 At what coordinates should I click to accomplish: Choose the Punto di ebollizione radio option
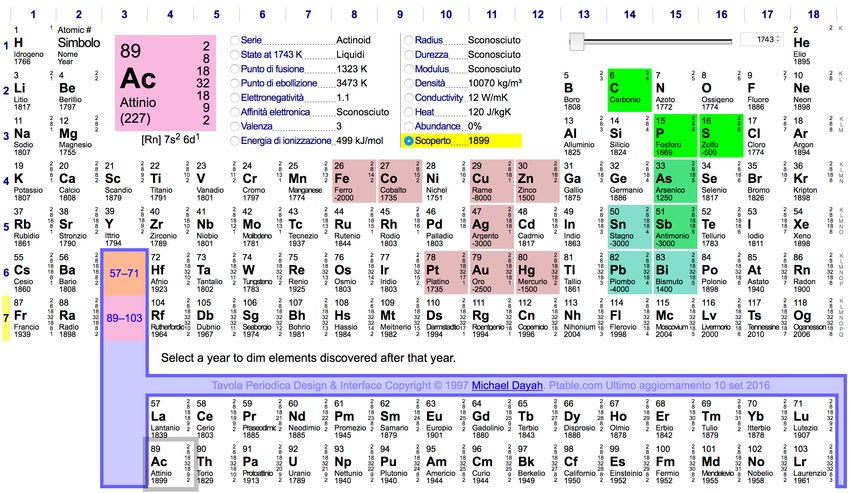(235, 84)
